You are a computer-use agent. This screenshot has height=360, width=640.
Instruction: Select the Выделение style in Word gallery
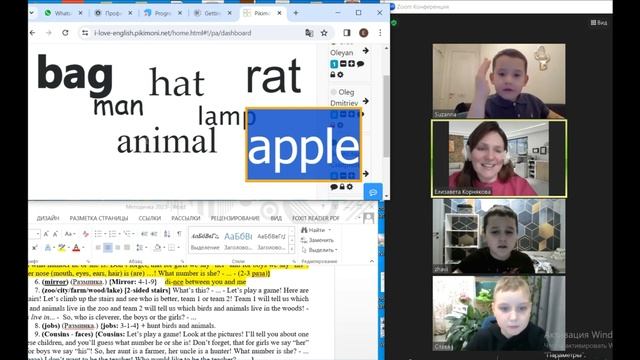(x=205, y=241)
